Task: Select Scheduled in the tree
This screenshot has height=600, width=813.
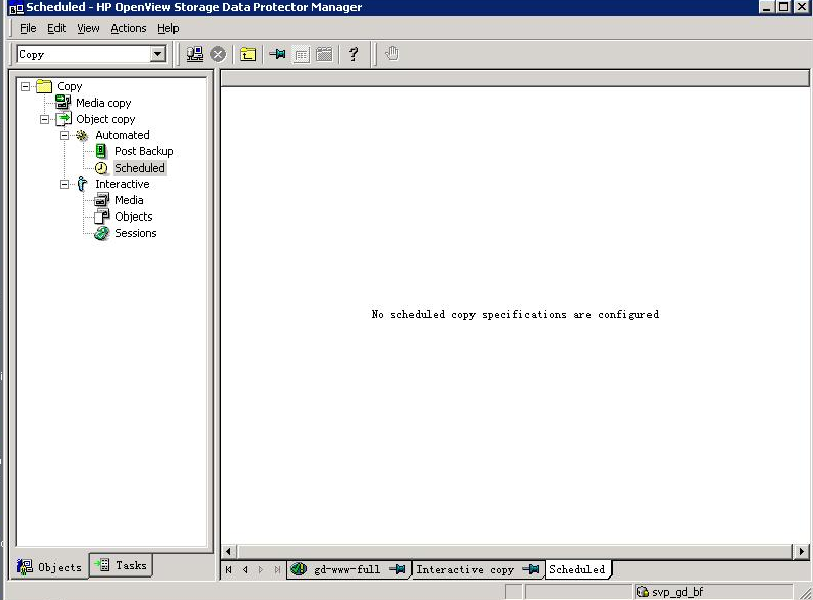Action: click(139, 168)
